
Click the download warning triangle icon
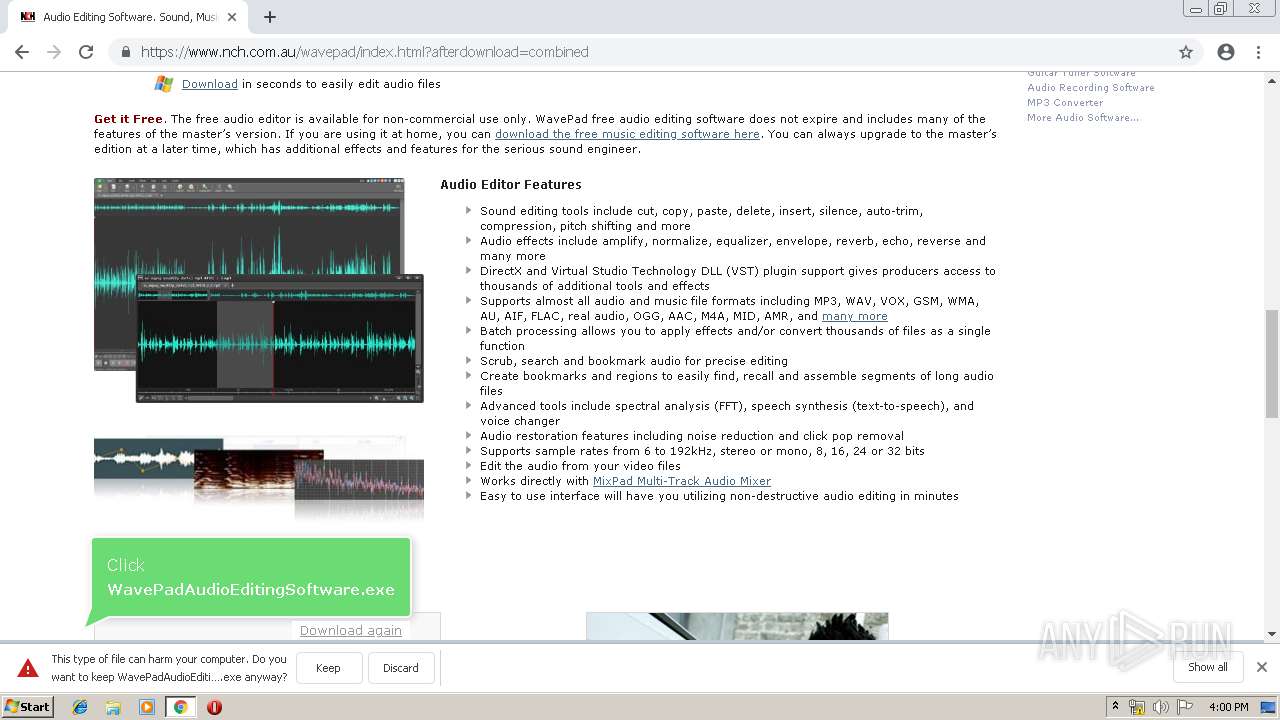click(x=28, y=668)
